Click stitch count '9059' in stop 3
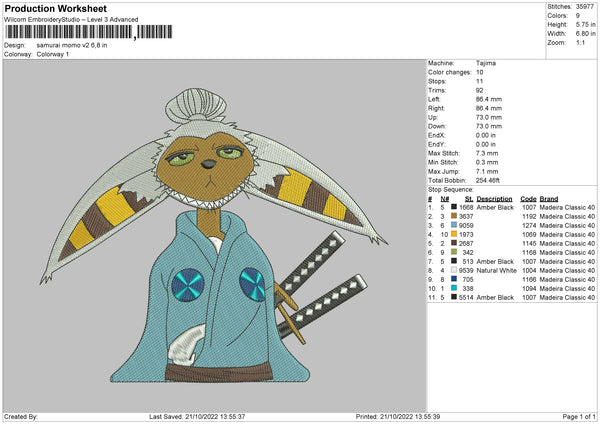Image resolution: width=600 pixels, height=424 pixels. coord(466,225)
